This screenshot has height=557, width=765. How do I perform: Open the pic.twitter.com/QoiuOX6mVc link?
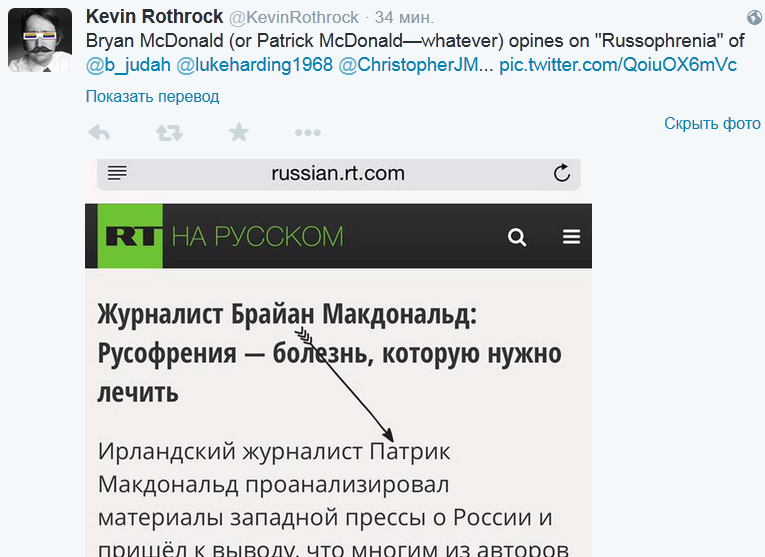618,65
